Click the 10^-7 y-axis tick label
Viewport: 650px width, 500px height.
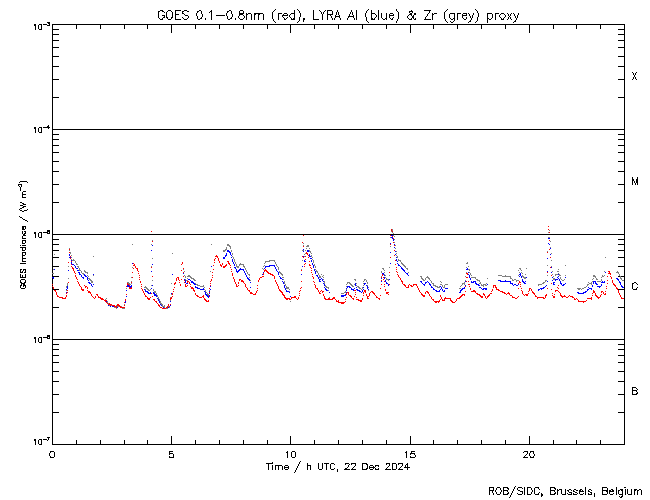click(x=37, y=443)
